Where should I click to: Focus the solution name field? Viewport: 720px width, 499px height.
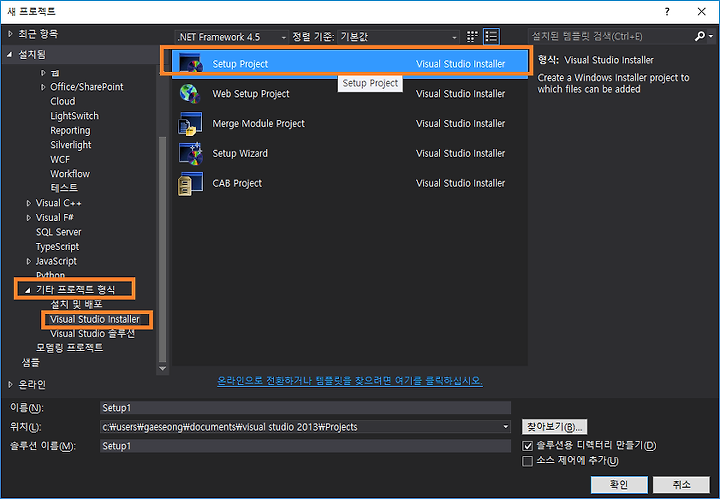click(305, 446)
